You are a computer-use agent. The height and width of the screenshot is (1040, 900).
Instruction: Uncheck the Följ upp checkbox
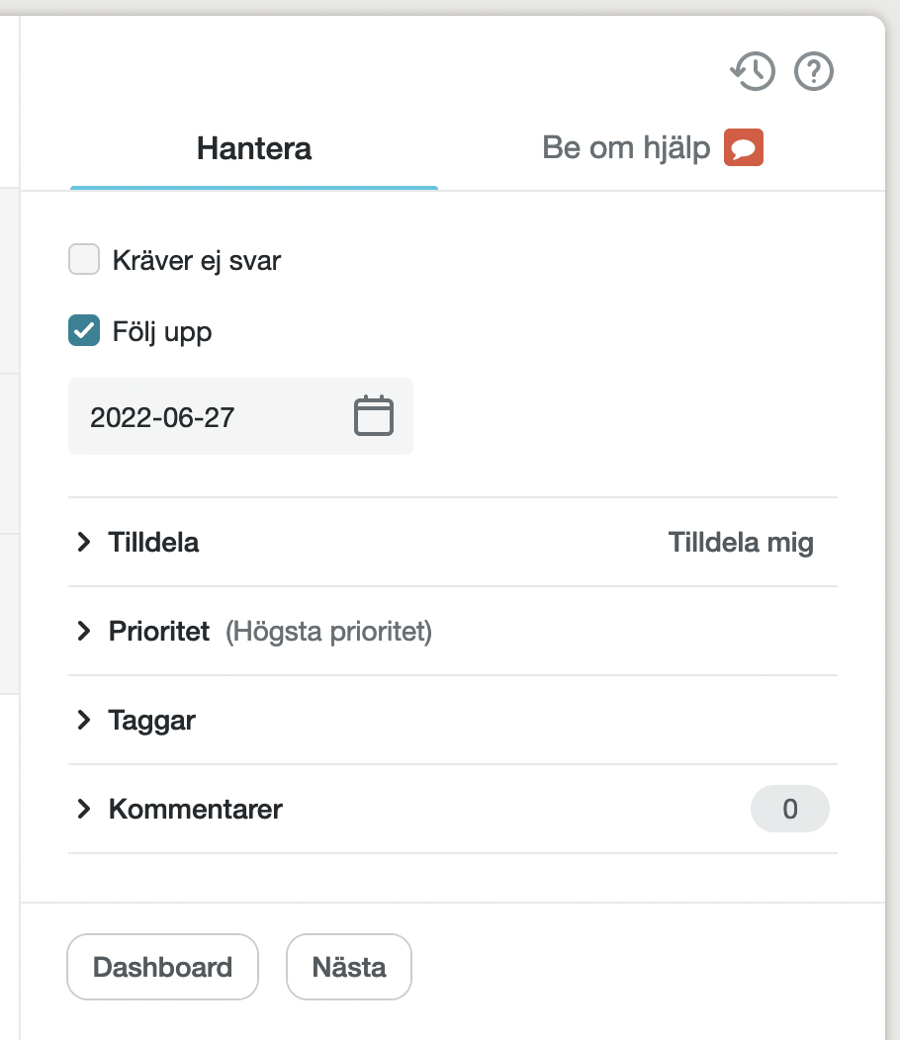point(84,330)
